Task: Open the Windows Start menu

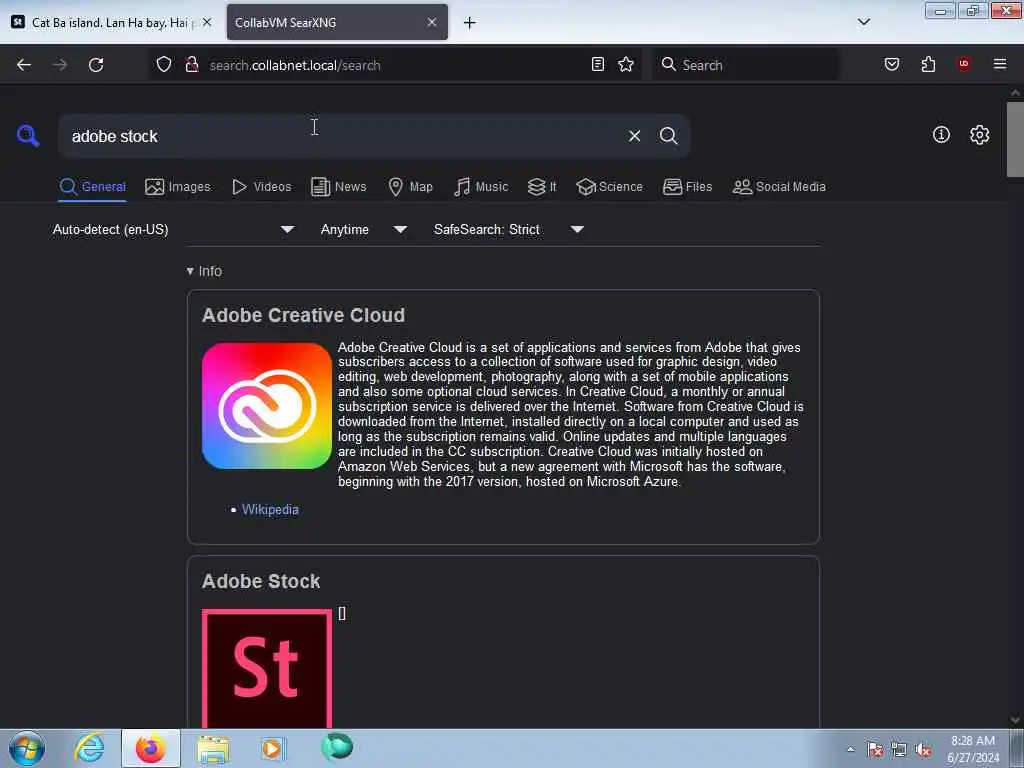Action: 27,748
